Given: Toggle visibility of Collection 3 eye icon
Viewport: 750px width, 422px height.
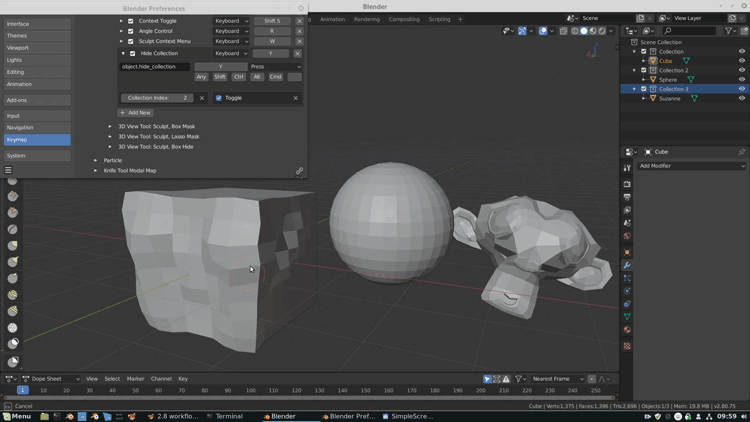Looking at the screenshot, I should [742, 89].
